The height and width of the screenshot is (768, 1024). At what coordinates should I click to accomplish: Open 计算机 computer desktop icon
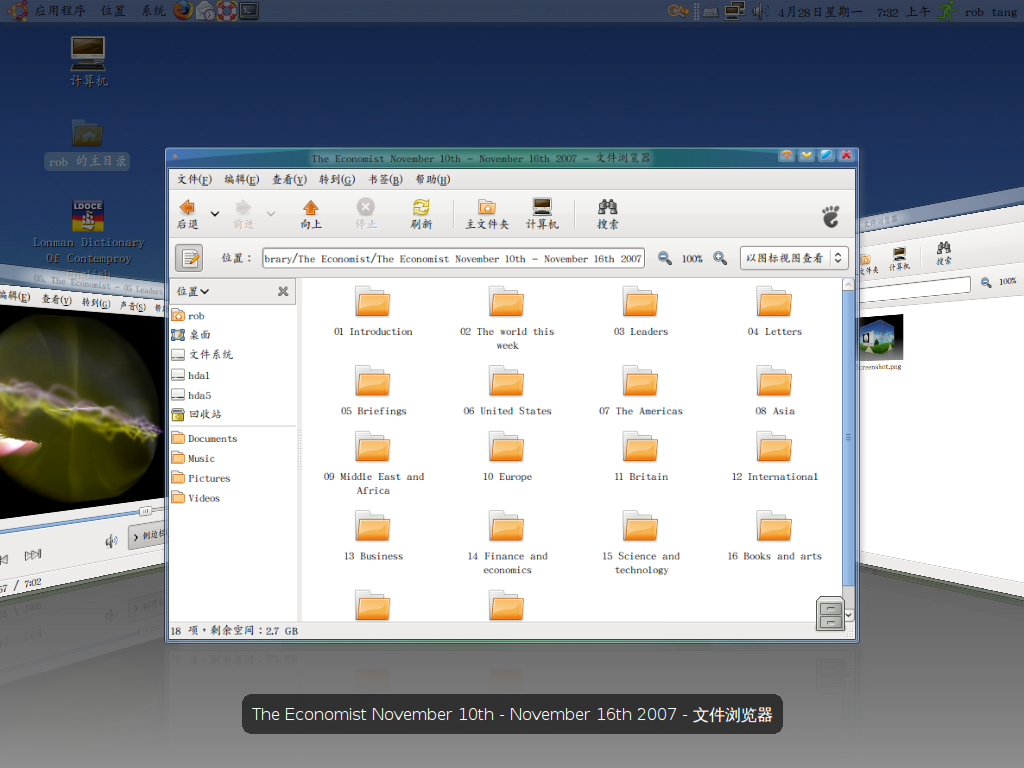pyautogui.click(x=88, y=62)
